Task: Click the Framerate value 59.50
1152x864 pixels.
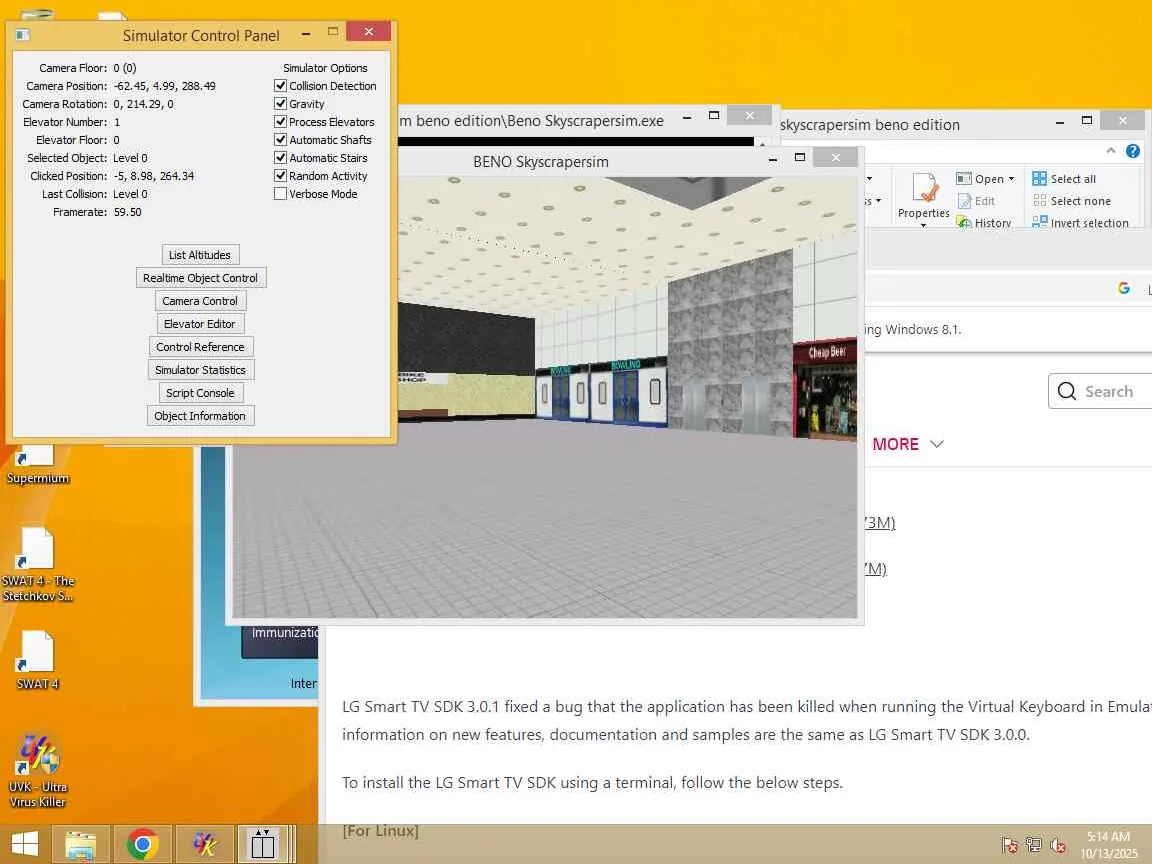Action: (128, 212)
